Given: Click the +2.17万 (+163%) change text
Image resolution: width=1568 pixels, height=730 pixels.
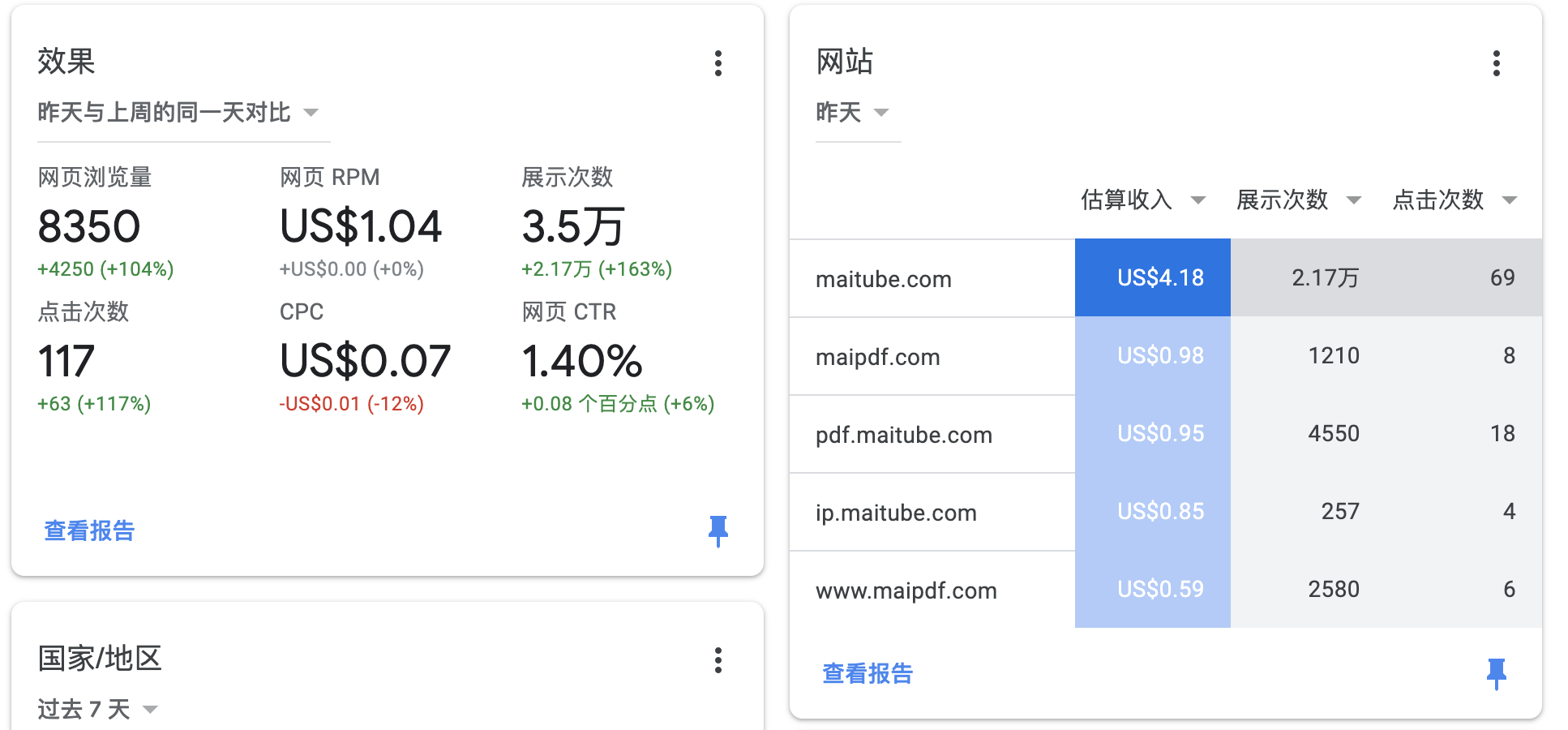Looking at the screenshot, I should click(x=597, y=269).
